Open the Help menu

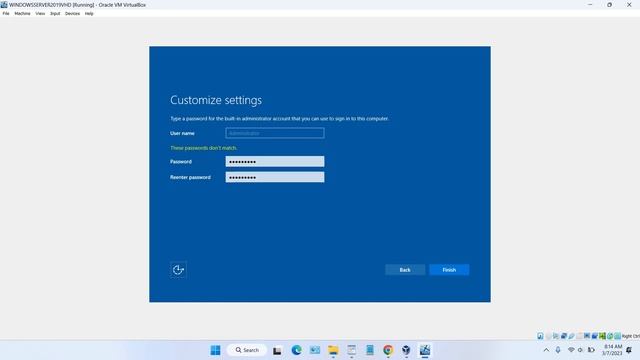pos(89,13)
